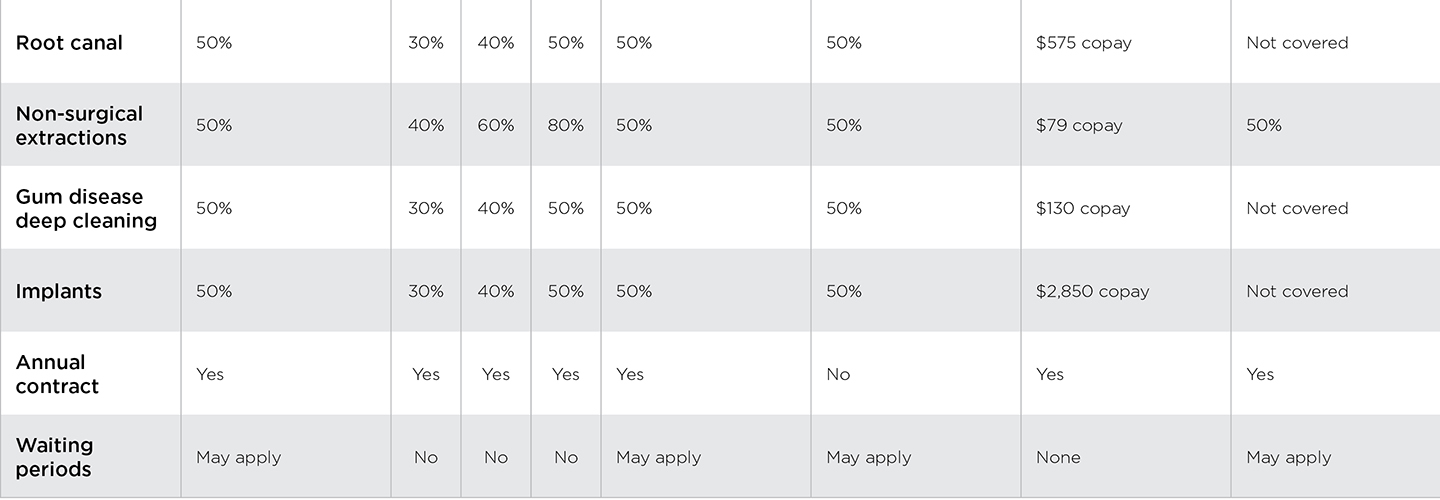Click the 40% cell in Implants row

(x=495, y=292)
